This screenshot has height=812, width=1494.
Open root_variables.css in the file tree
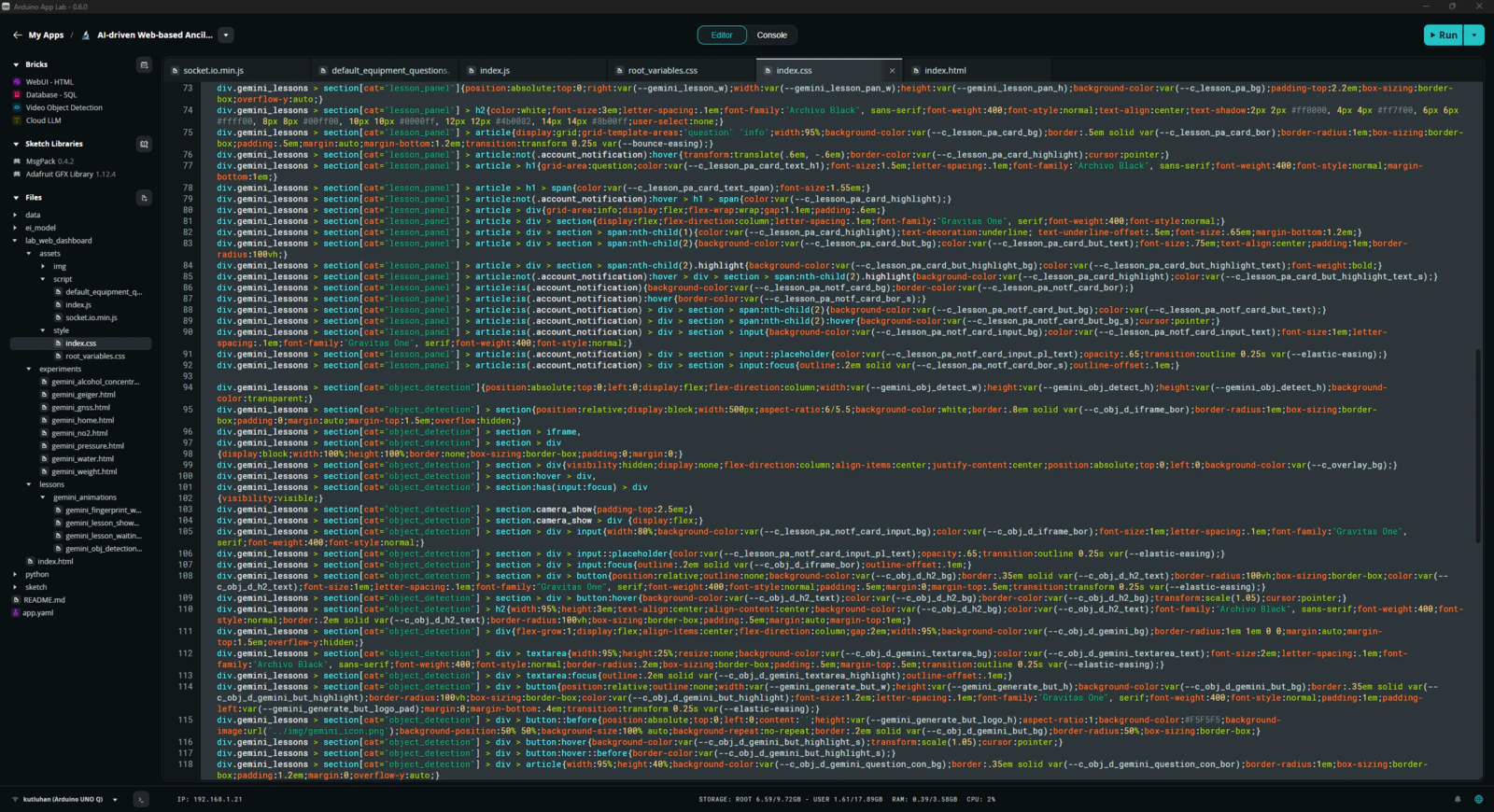coord(95,357)
